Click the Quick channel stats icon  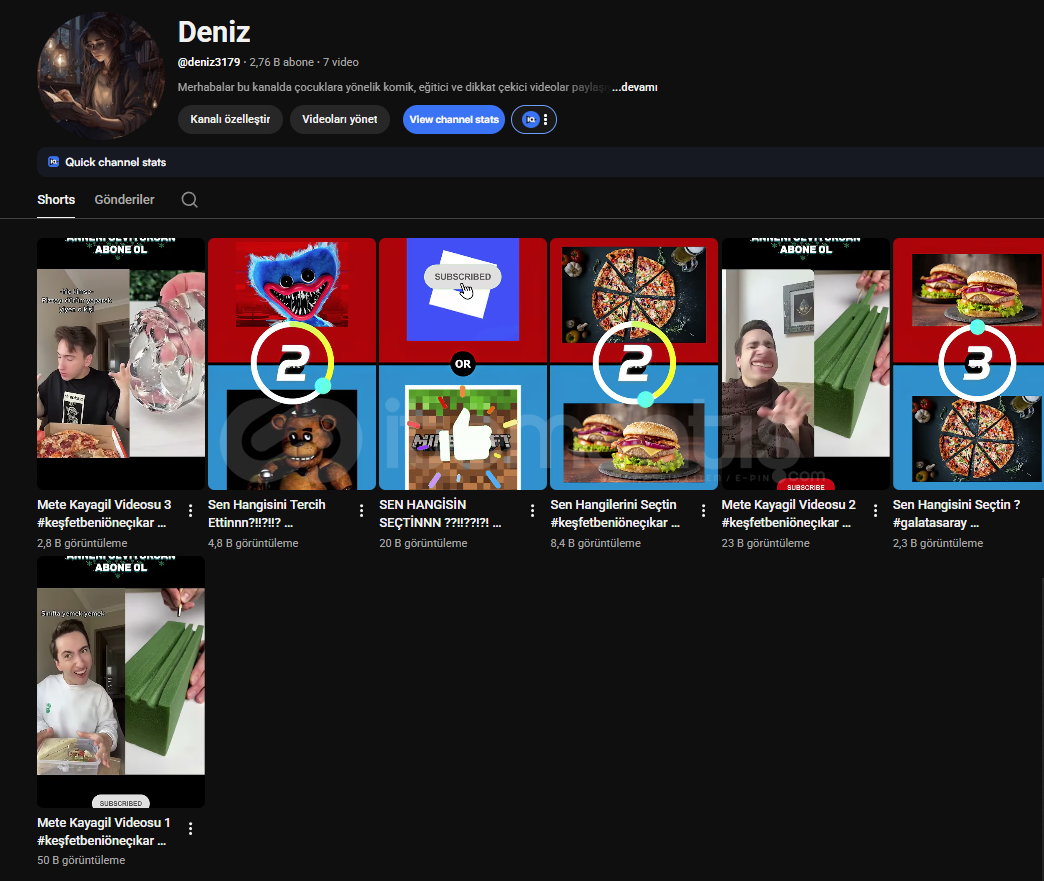(54, 162)
